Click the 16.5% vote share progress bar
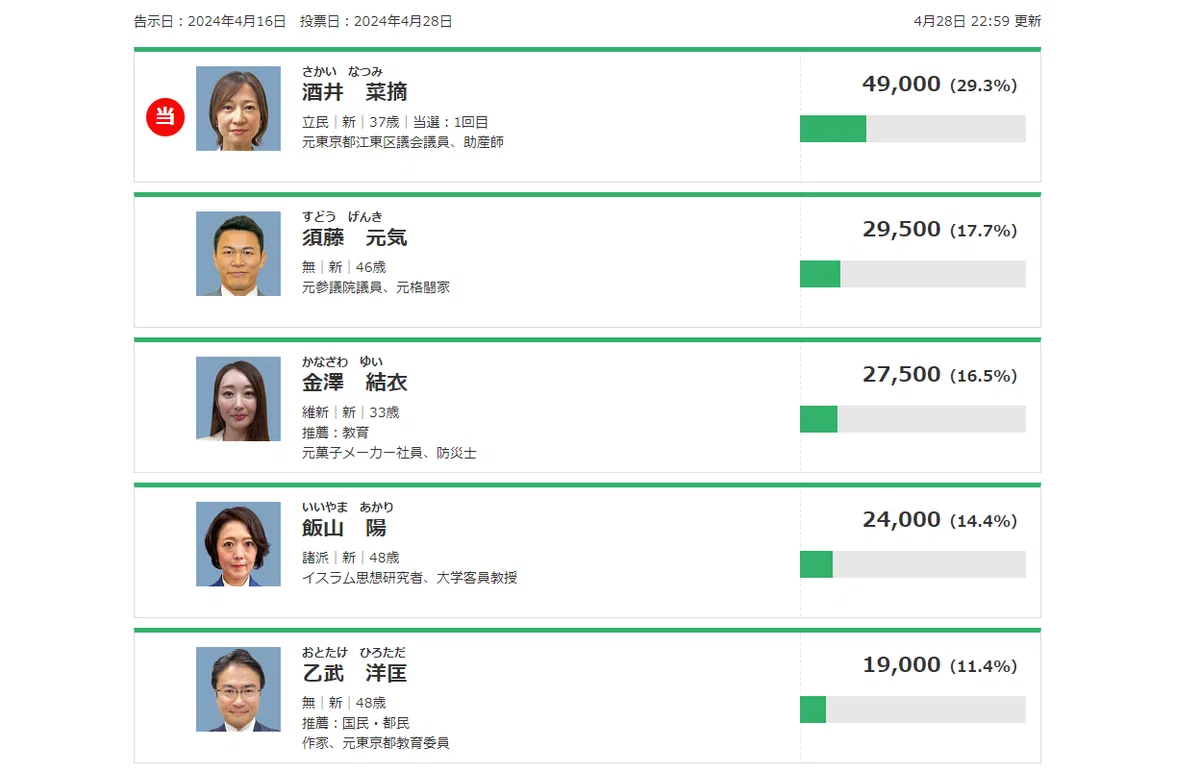Screen dimensions: 1200x770 click(x=913, y=419)
